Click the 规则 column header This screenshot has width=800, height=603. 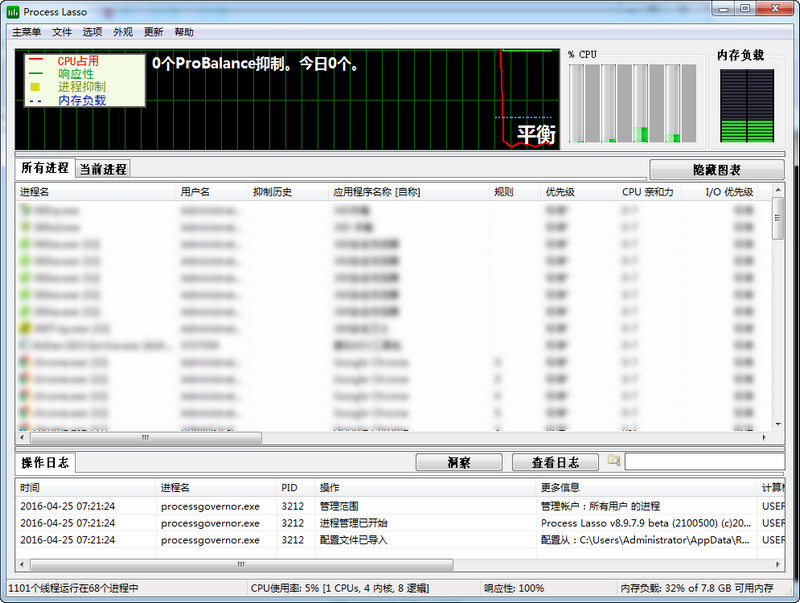pyautogui.click(x=514, y=192)
